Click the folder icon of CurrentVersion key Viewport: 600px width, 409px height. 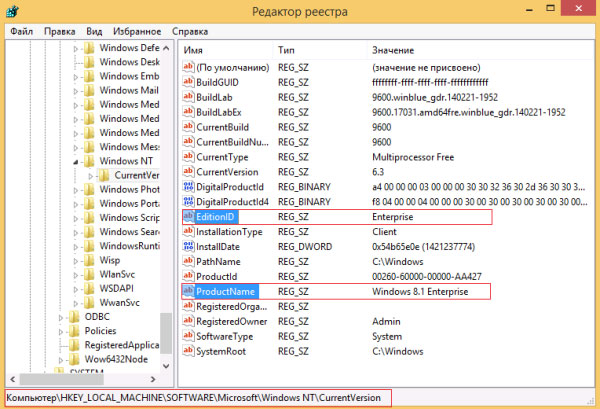click(x=104, y=175)
